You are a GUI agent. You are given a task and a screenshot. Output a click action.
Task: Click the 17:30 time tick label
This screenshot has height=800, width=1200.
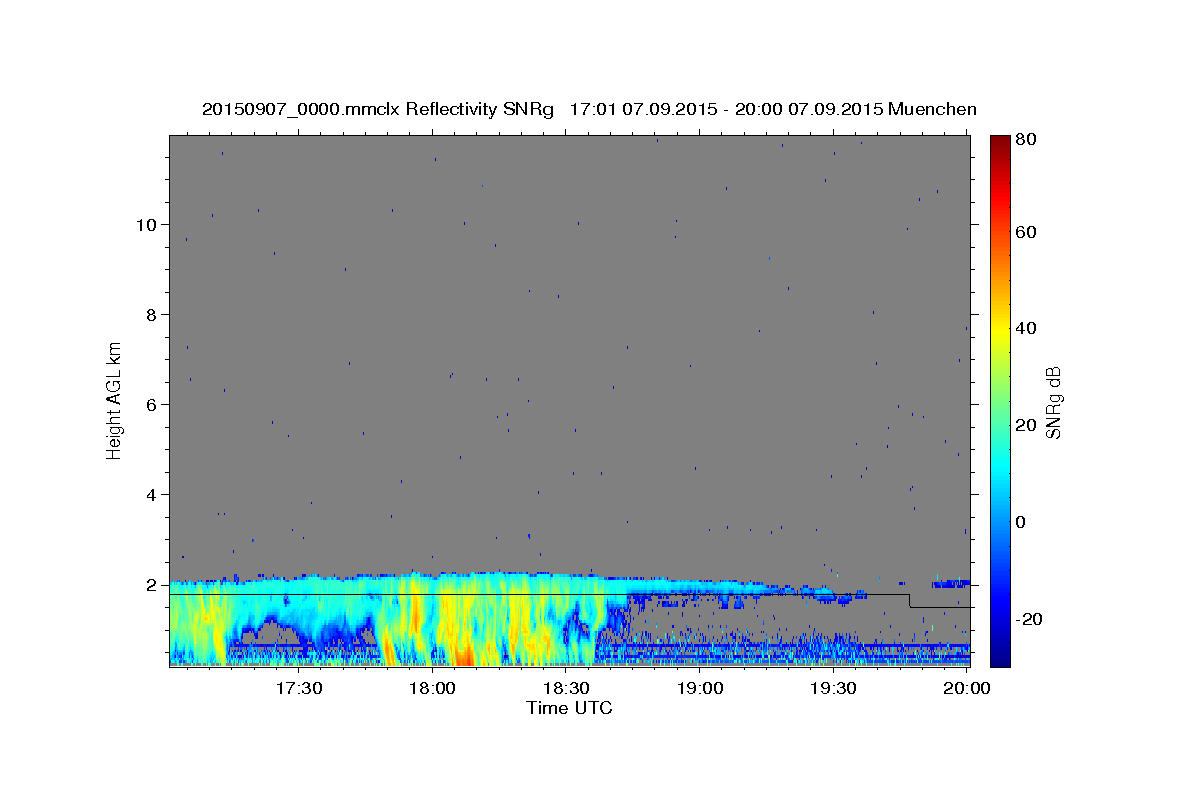299,688
